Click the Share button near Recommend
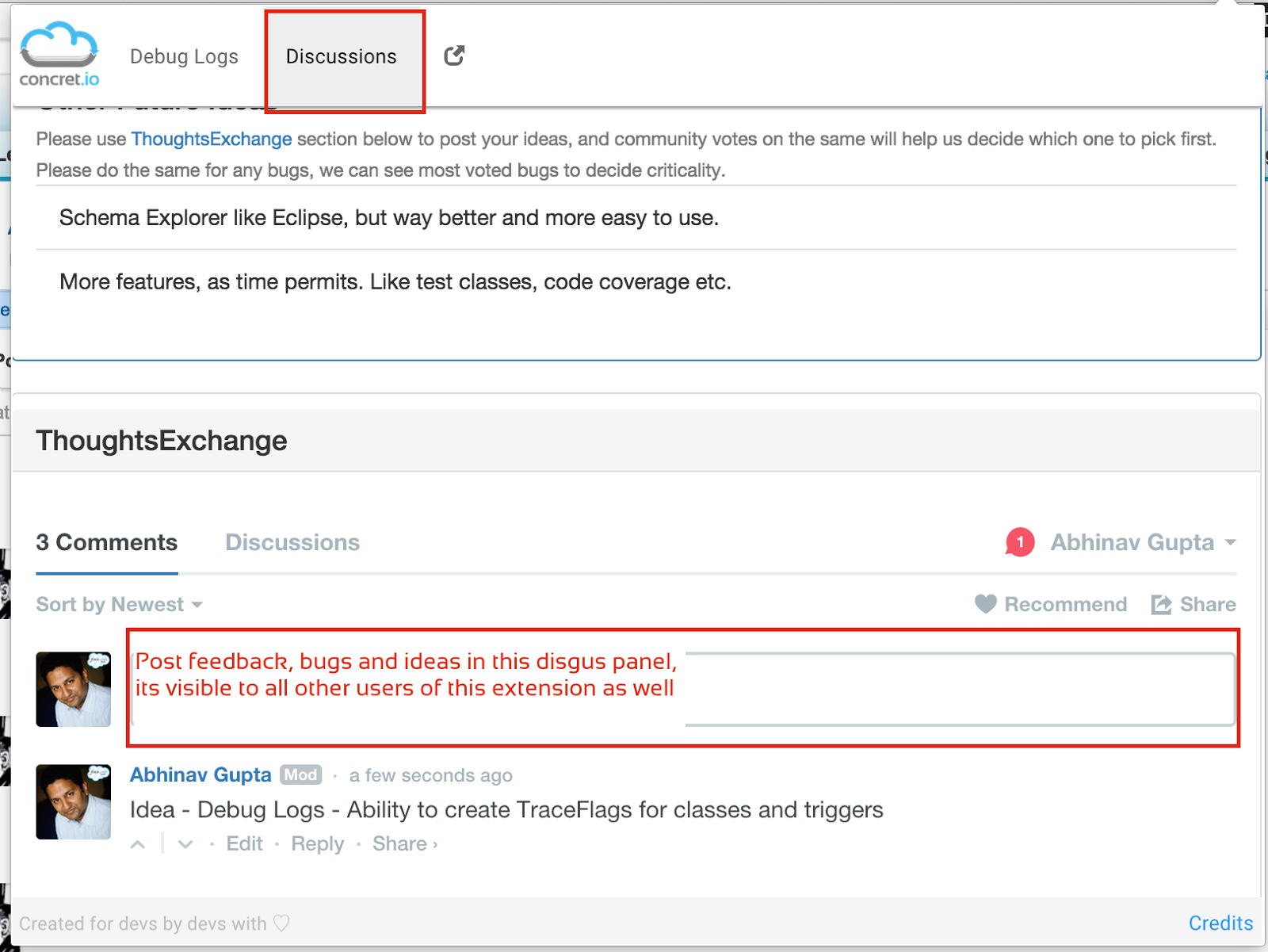Image resolution: width=1268 pixels, height=952 pixels. pos(1194,604)
